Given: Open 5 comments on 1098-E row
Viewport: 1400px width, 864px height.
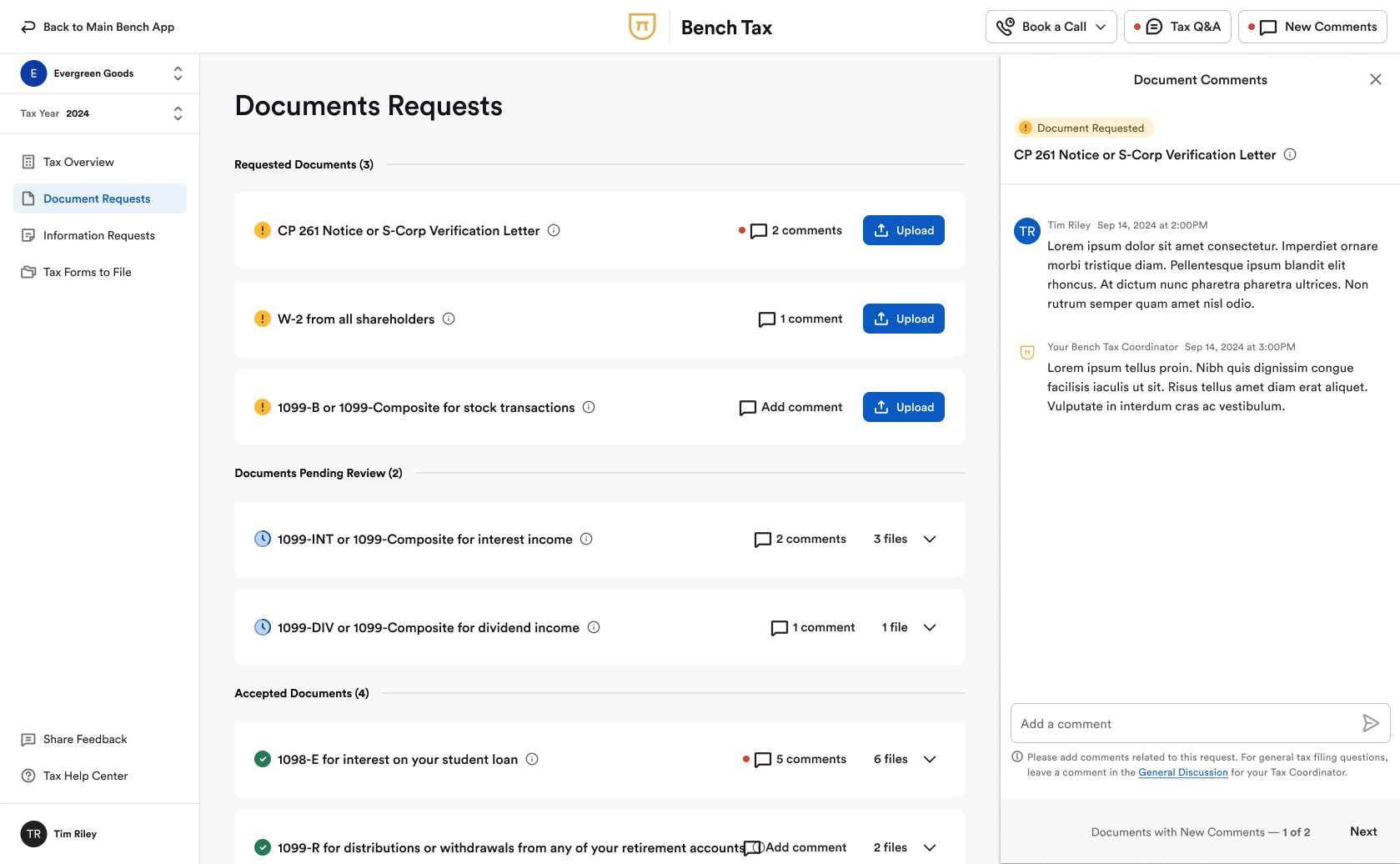Looking at the screenshot, I should 800,759.
